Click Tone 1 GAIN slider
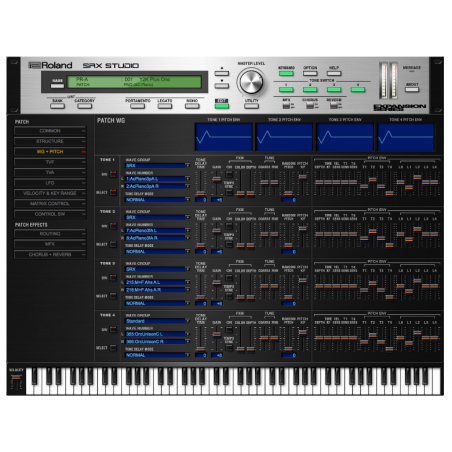The width and height of the screenshot is (452, 452). click(217, 179)
